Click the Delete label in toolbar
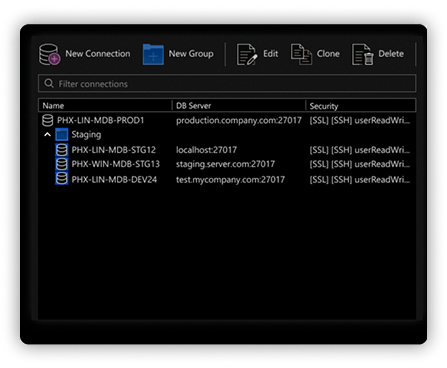447x368 pixels. coord(391,54)
